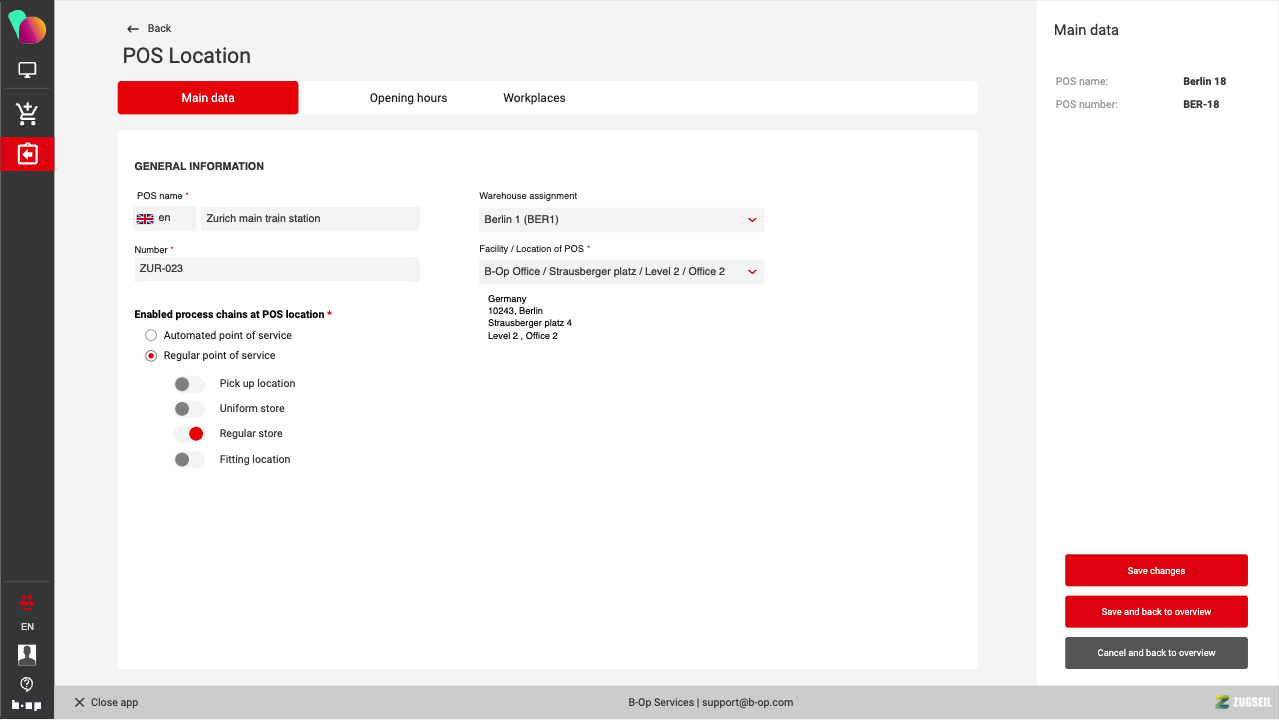The height and width of the screenshot is (720, 1279).
Task: Click the Number input field
Action: 277,269
